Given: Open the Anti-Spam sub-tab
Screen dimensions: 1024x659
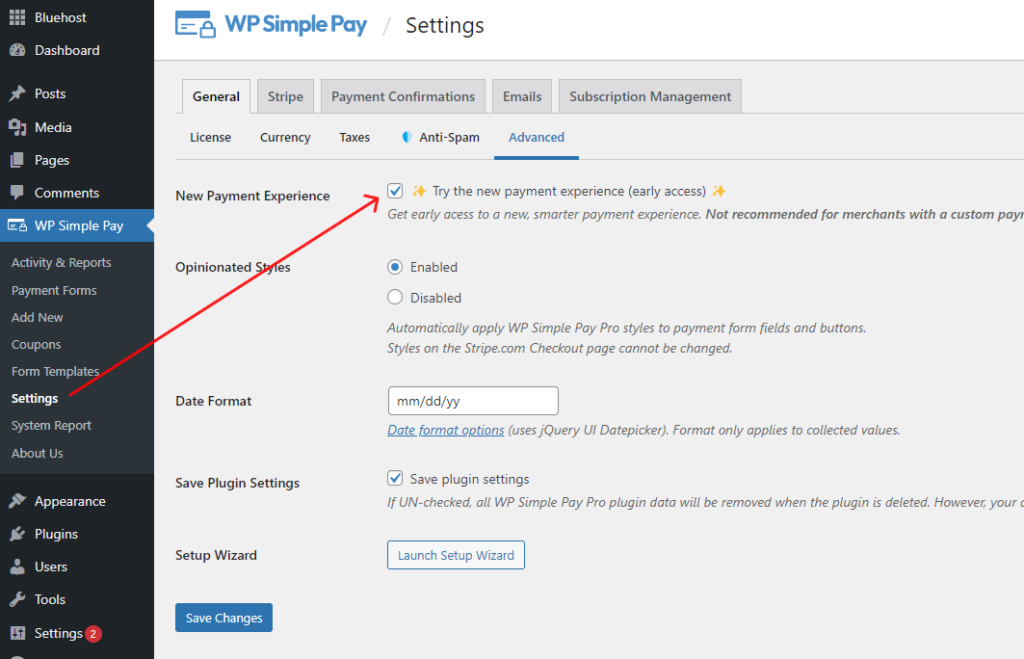Looking at the screenshot, I should [440, 138].
